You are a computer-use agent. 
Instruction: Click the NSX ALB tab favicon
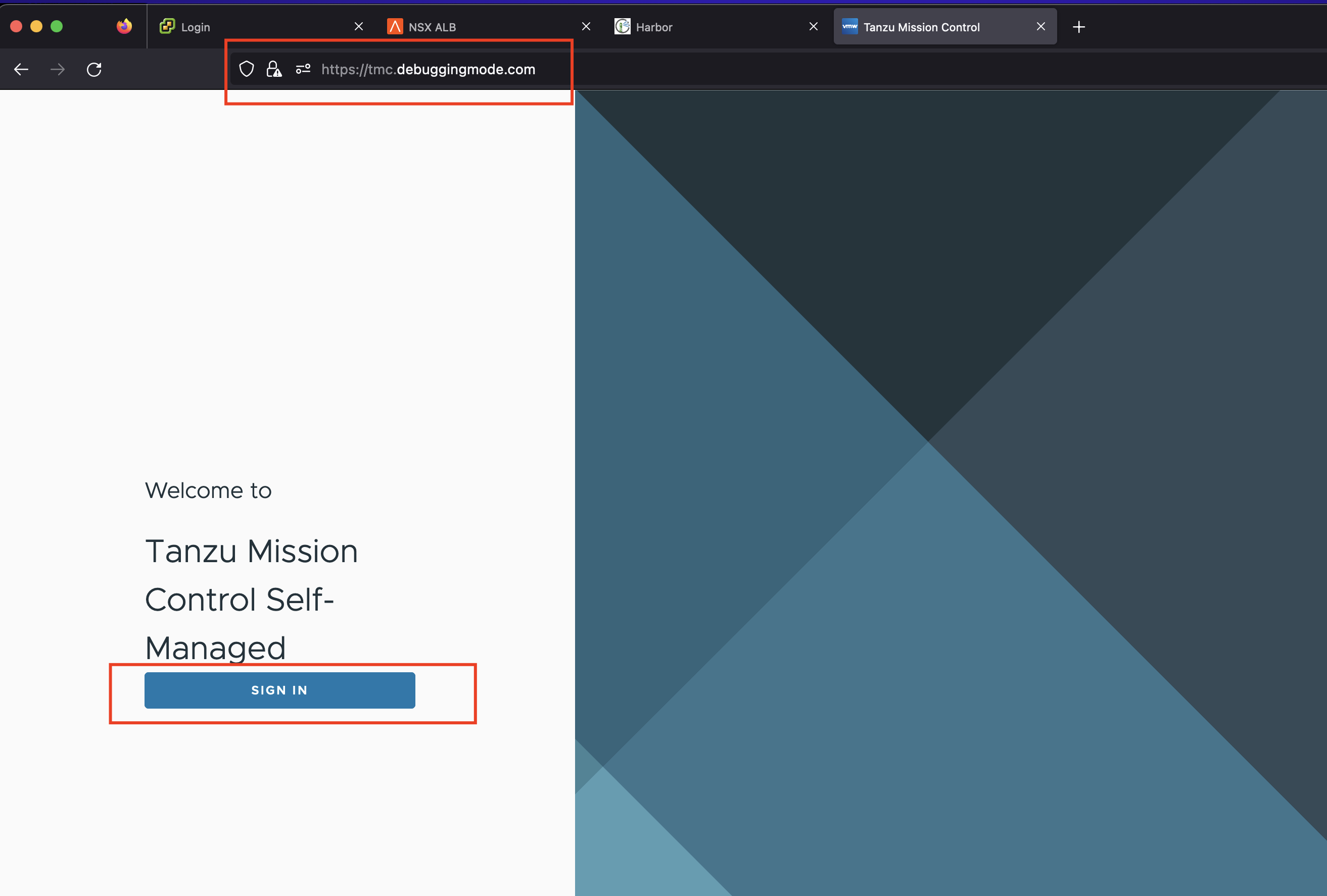pos(395,26)
